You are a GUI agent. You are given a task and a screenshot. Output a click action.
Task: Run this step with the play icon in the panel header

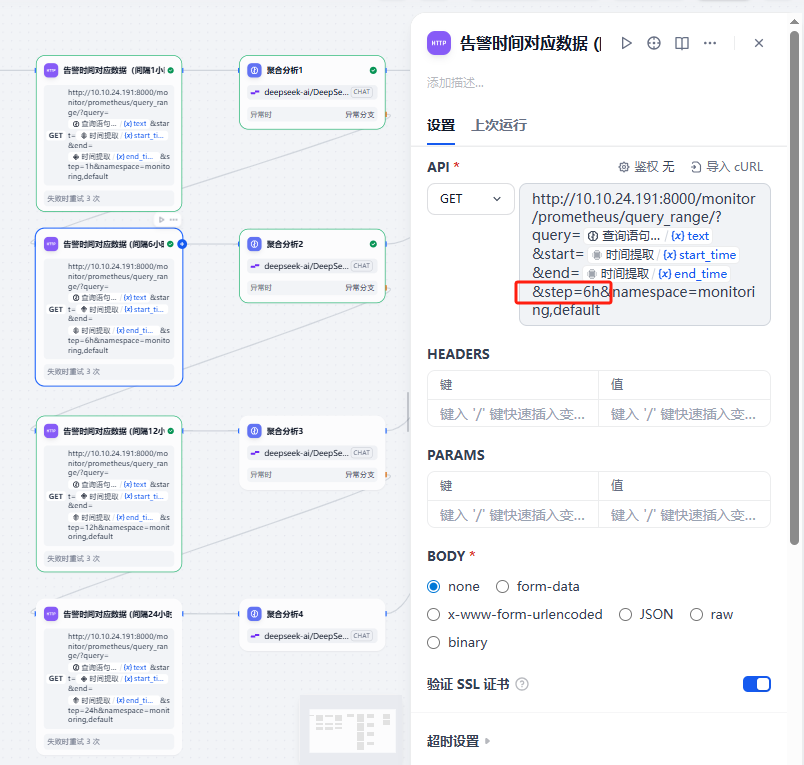(627, 43)
